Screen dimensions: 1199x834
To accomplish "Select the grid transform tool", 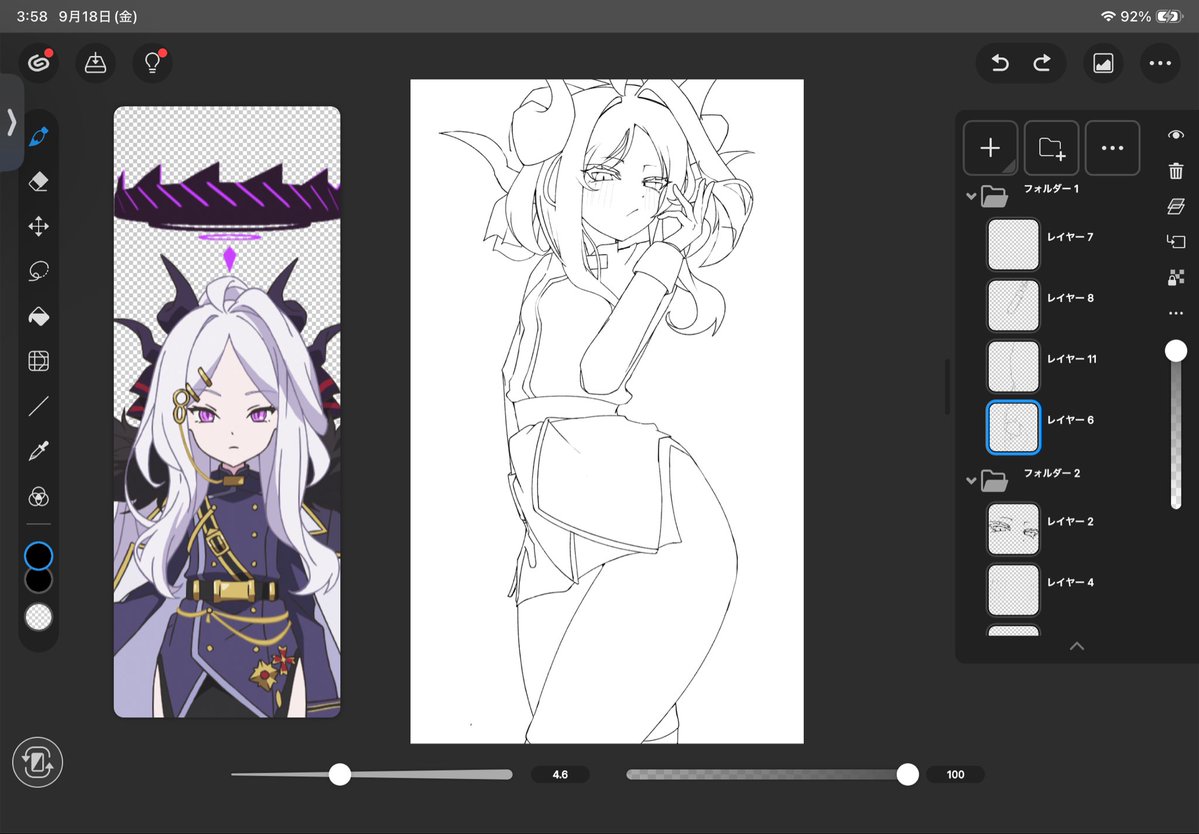I will coord(38,361).
